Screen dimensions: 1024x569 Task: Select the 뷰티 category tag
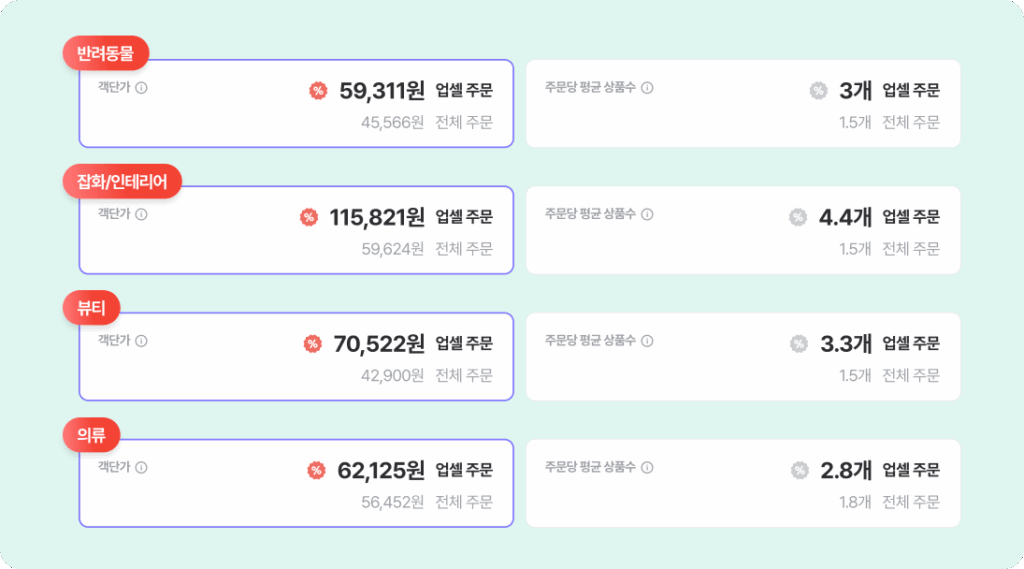click(x=91, y=308)
